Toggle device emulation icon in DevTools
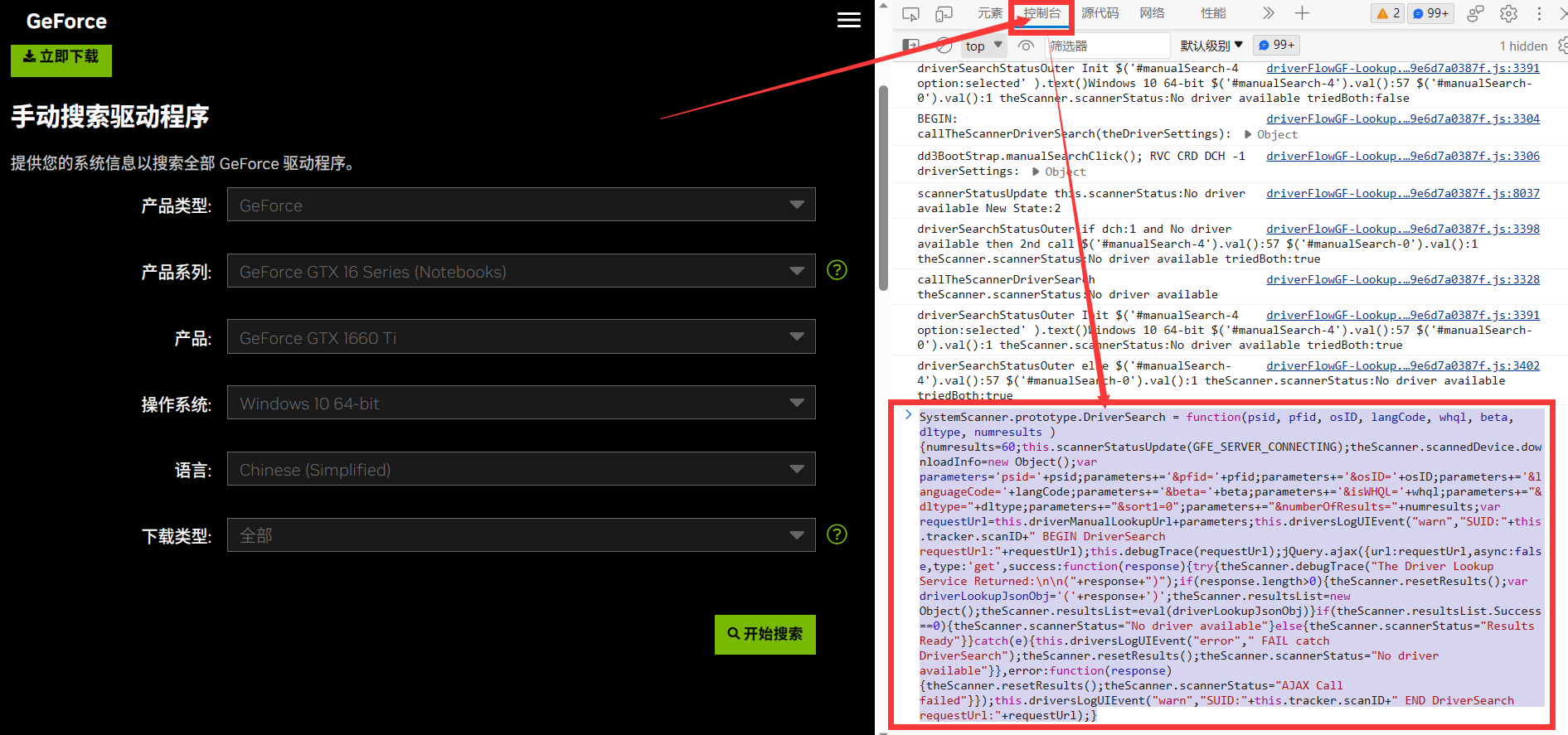1568x735 pixels. click(944, 14)
